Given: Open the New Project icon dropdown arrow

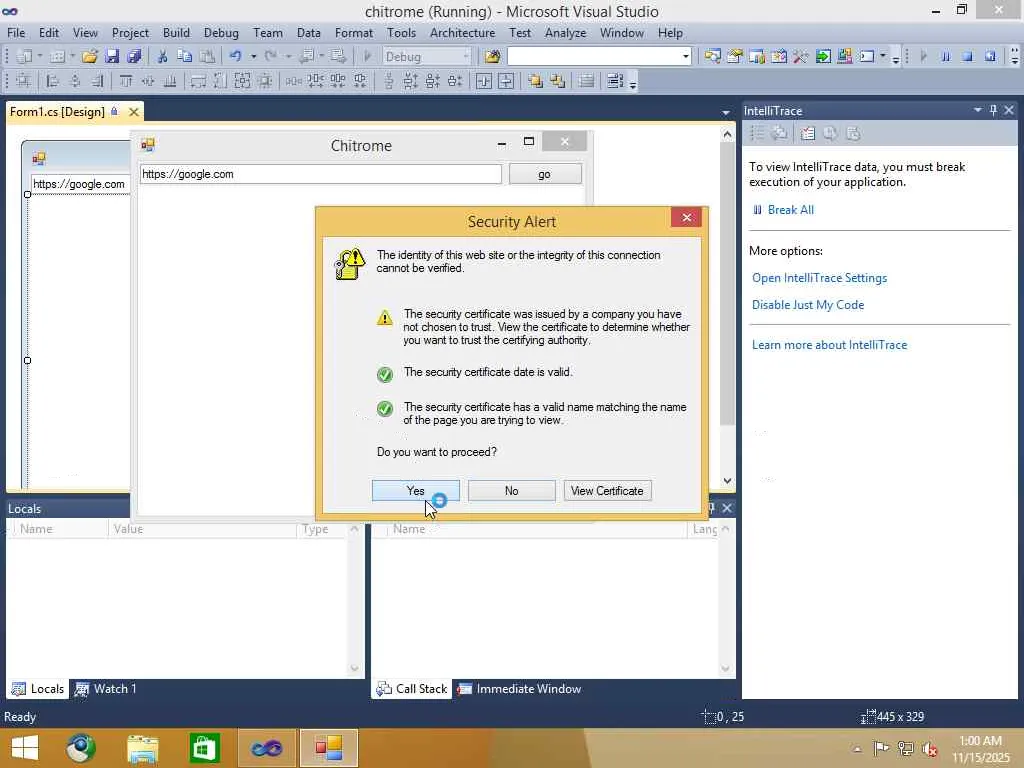Looking at the screenshot, I should (x=40, y=57).
